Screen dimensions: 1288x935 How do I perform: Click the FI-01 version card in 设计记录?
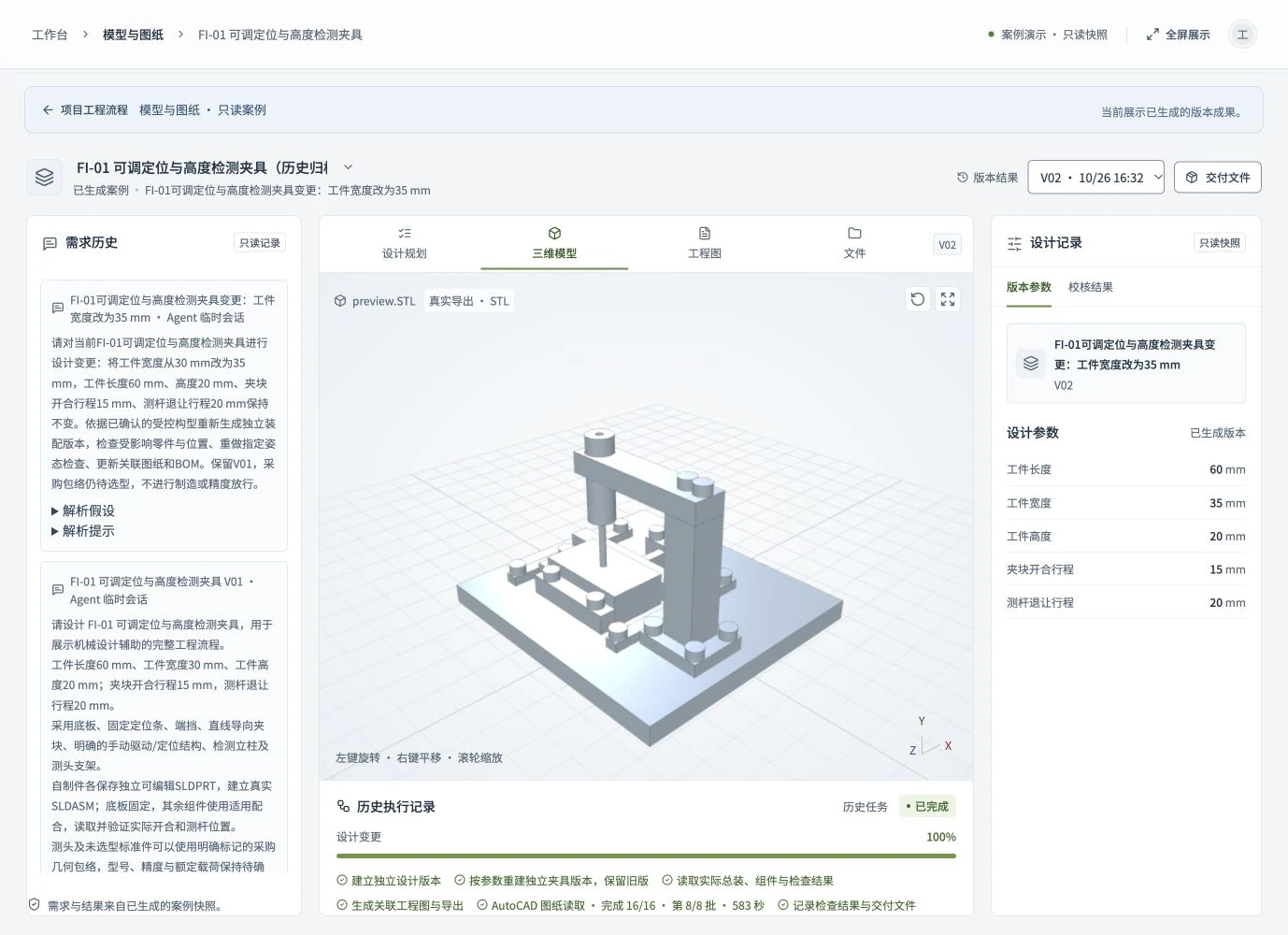(1126, 364)
